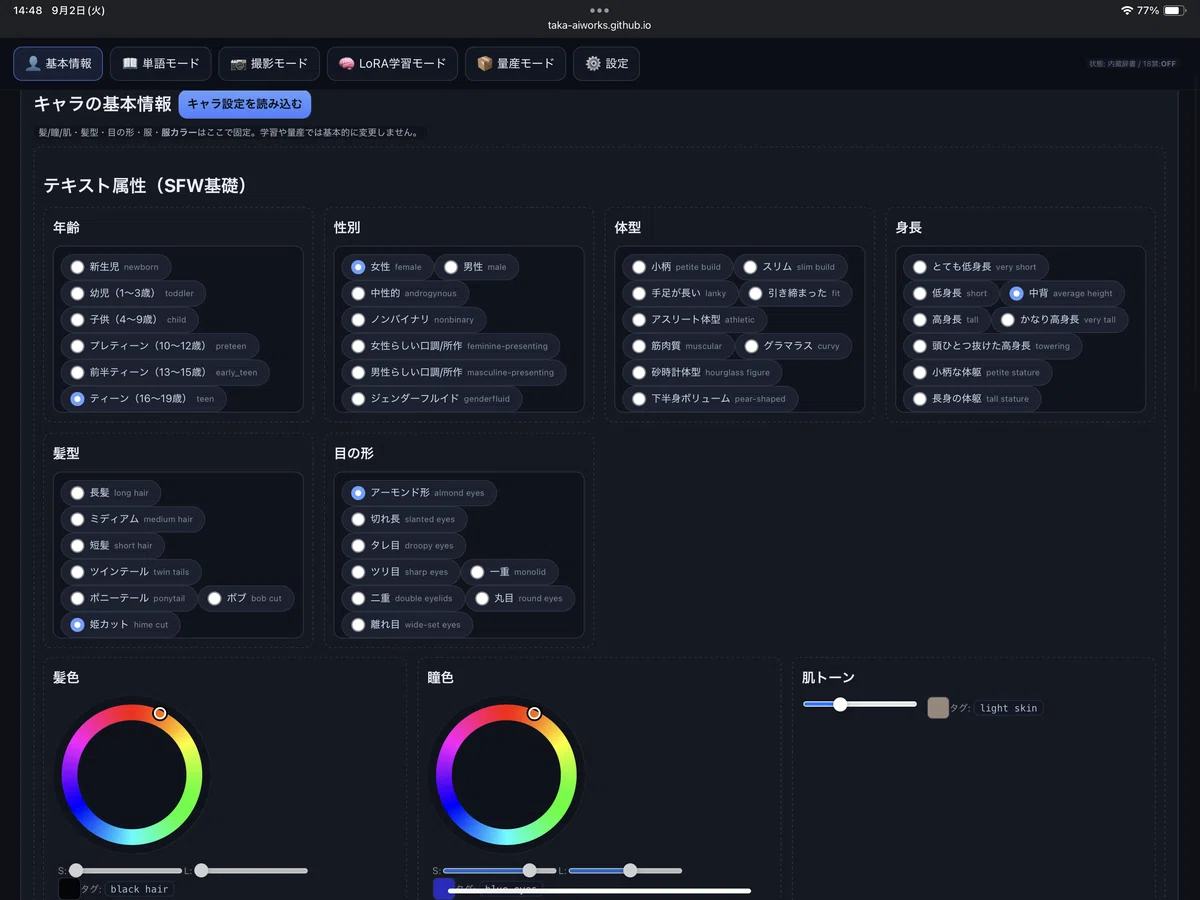Switch to 撮影モード tab

pyautogui.click(x=269, y=63)
